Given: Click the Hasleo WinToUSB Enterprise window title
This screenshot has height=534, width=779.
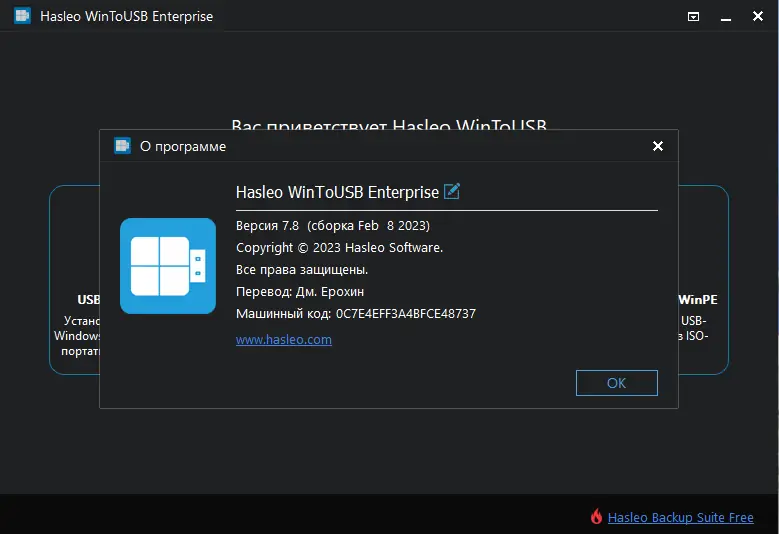Looking at the screenshot, I should tap(126, 17).
